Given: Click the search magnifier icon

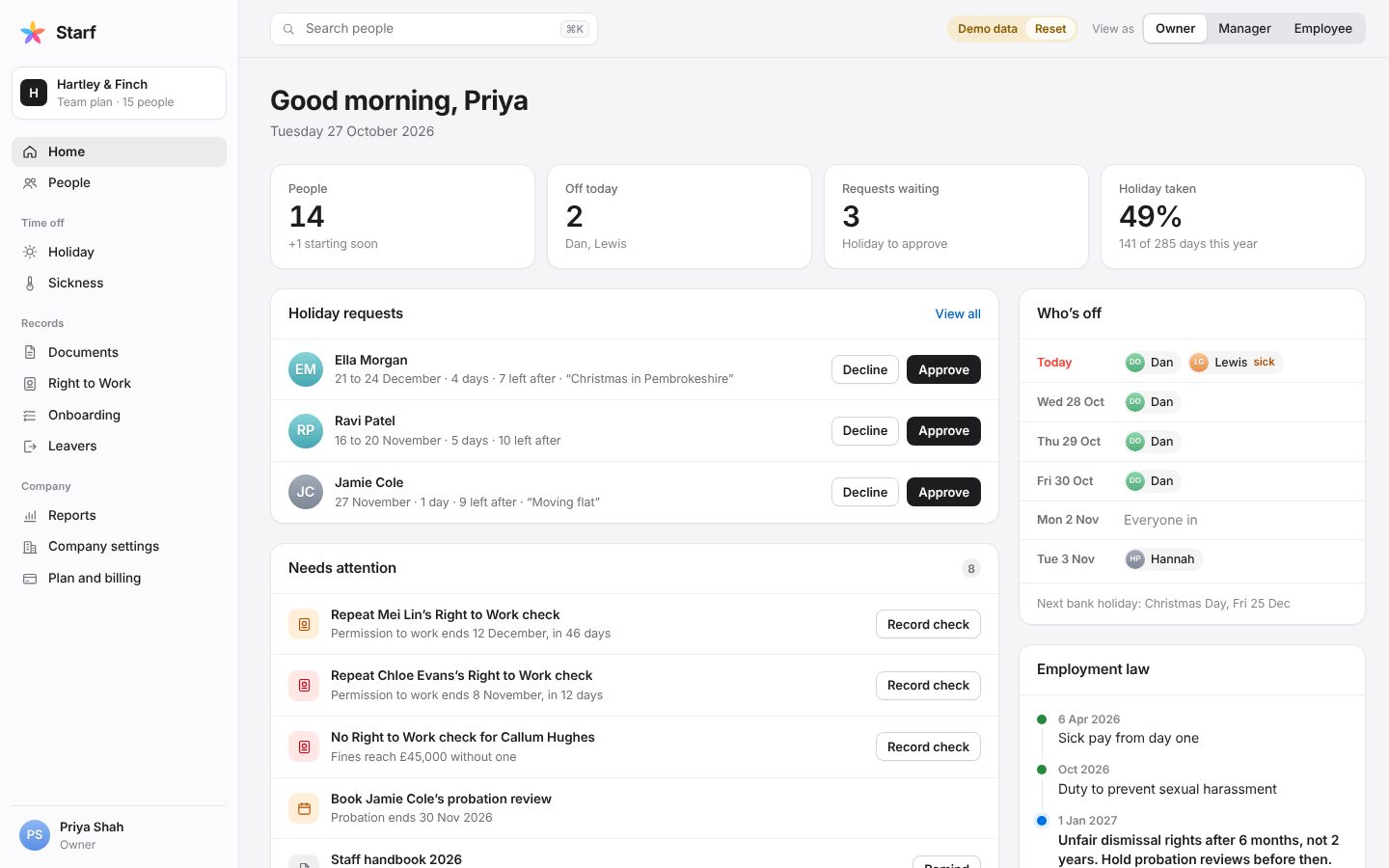Looking at the screenshot, I should pyautogui.click(x=288, y=29).
